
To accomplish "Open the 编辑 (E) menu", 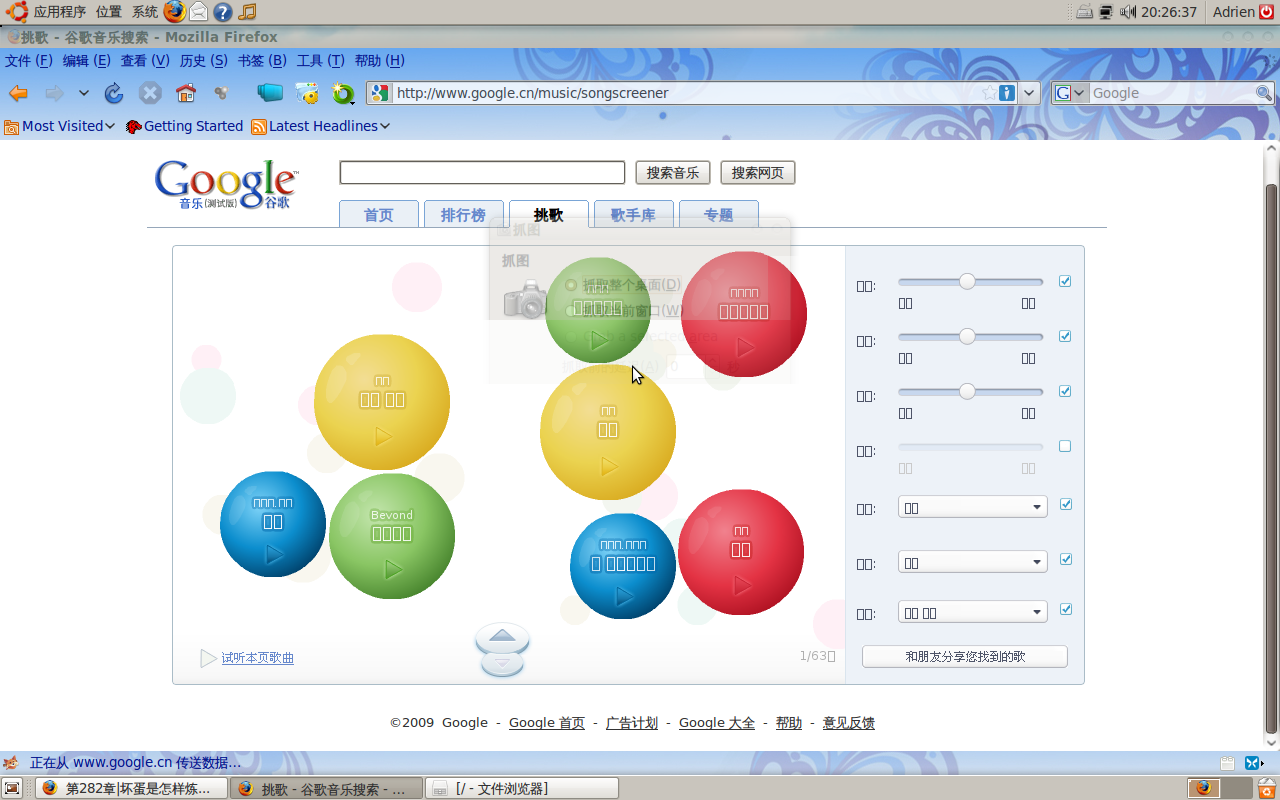I will (x=87, y=60).
